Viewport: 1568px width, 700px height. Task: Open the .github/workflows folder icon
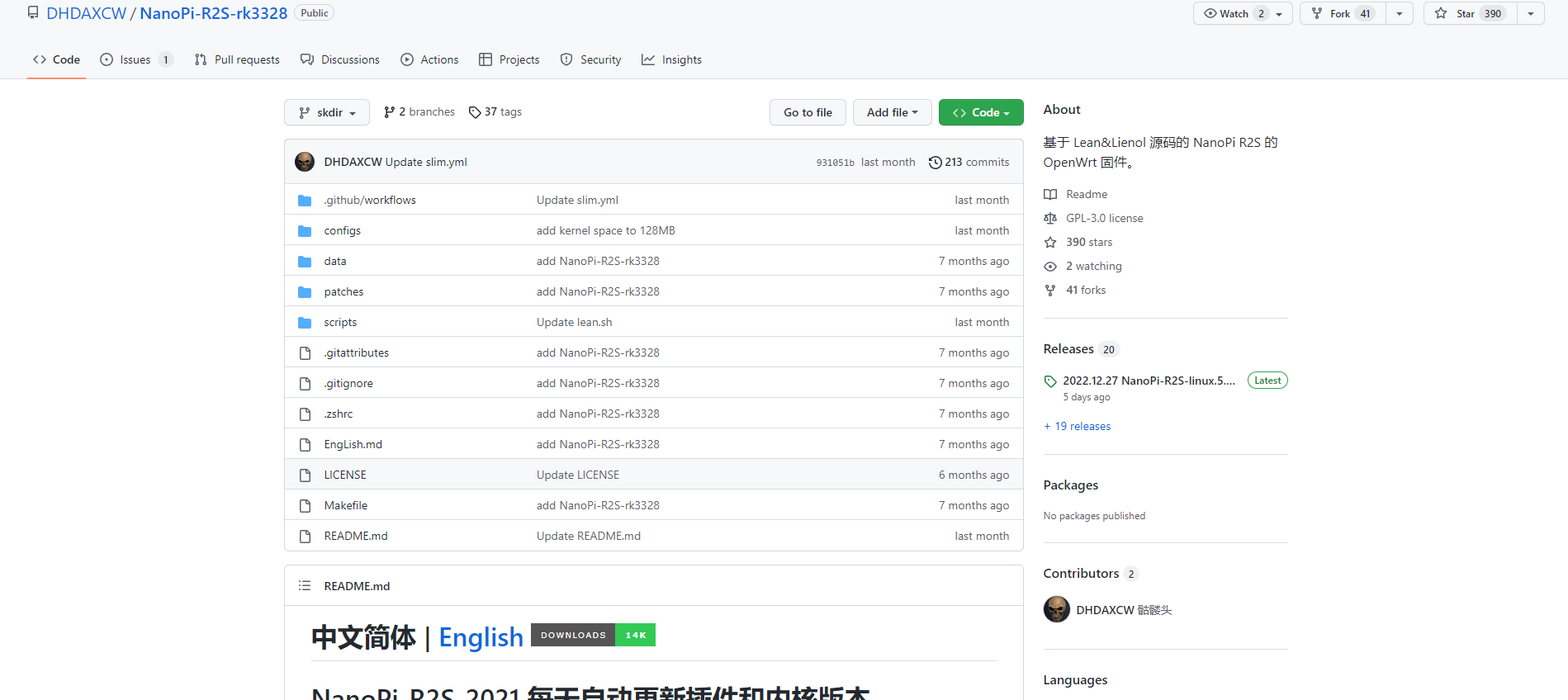(305, 200)
